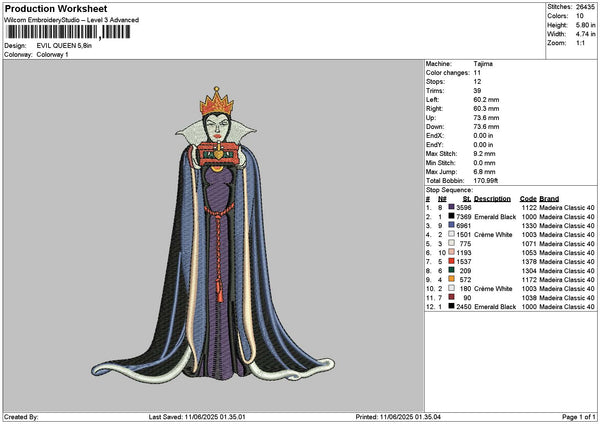Click the 'Created By:' footer label
Image resolution: width=600 pixels, height=424 pixels.
click(21, 417)
